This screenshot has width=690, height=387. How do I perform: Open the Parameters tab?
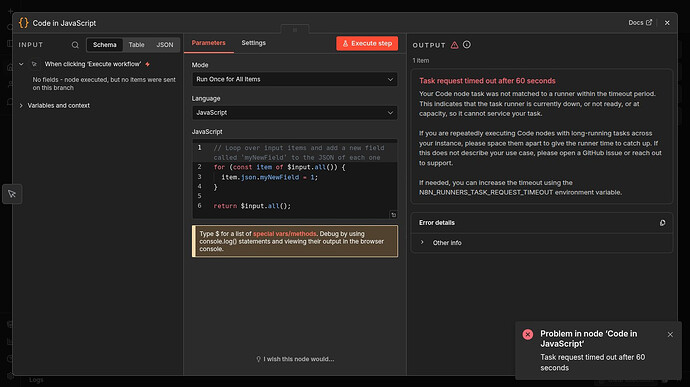click(209, 43)
